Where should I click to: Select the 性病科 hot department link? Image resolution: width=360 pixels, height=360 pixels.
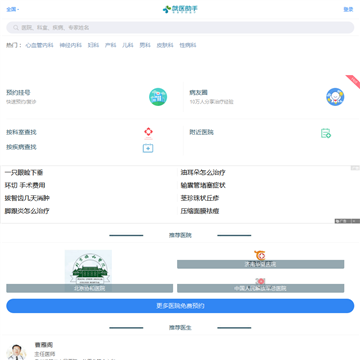coord(188,45)
